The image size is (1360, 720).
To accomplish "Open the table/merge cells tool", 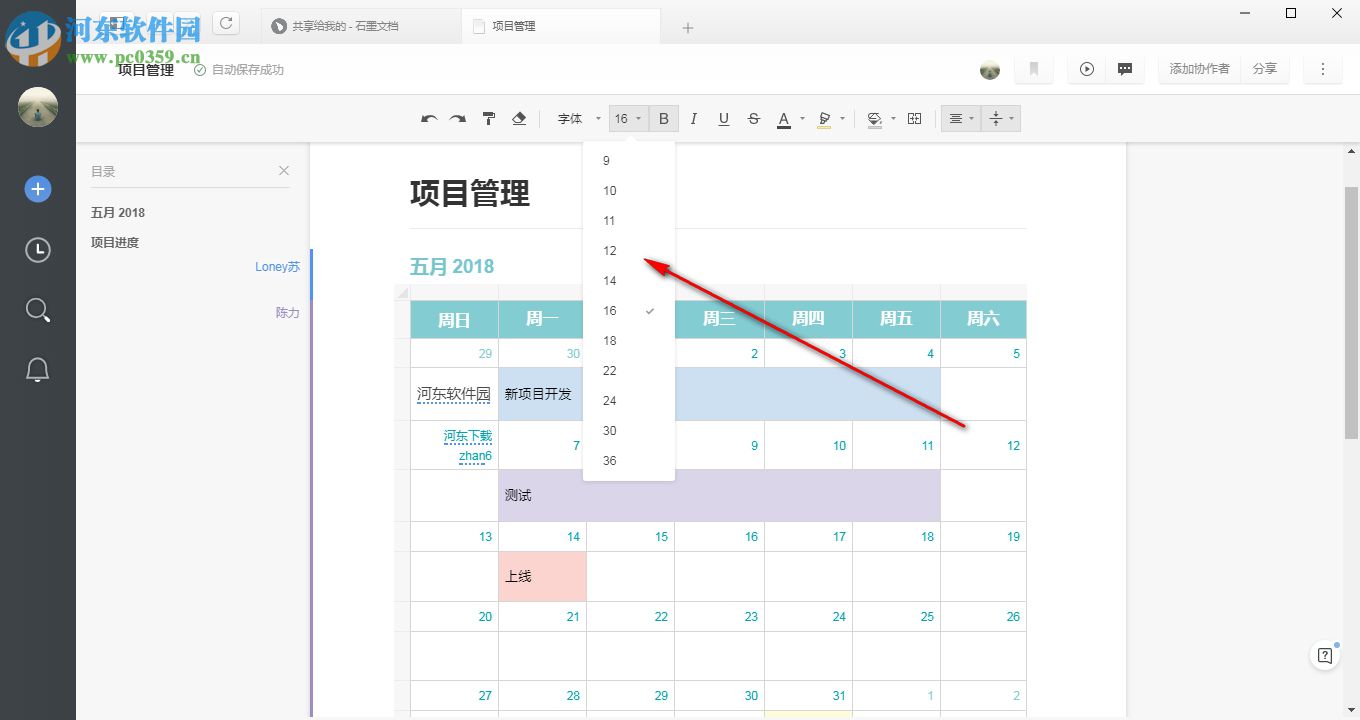I will point(913,118).
